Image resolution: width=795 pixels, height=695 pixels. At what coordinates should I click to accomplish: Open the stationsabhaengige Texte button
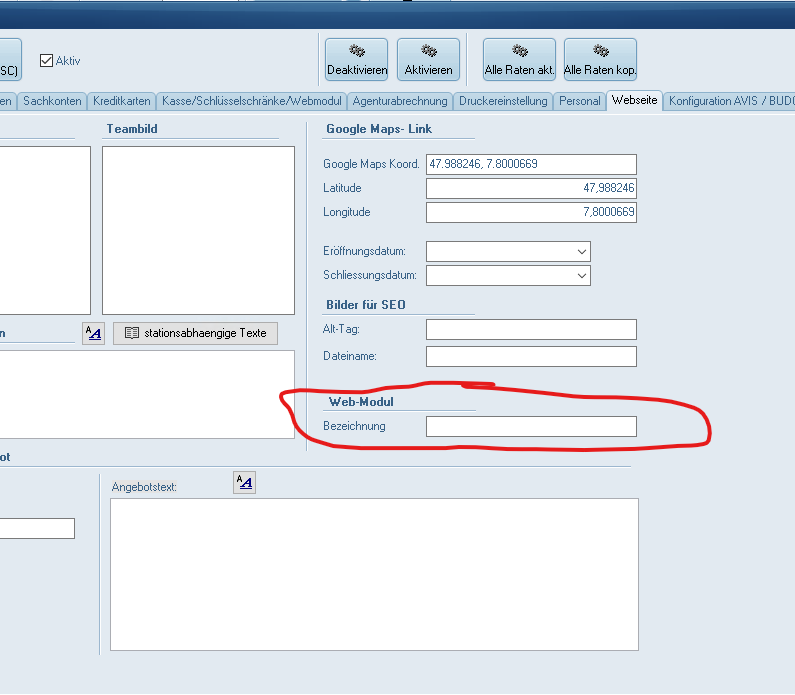(195, 333)
